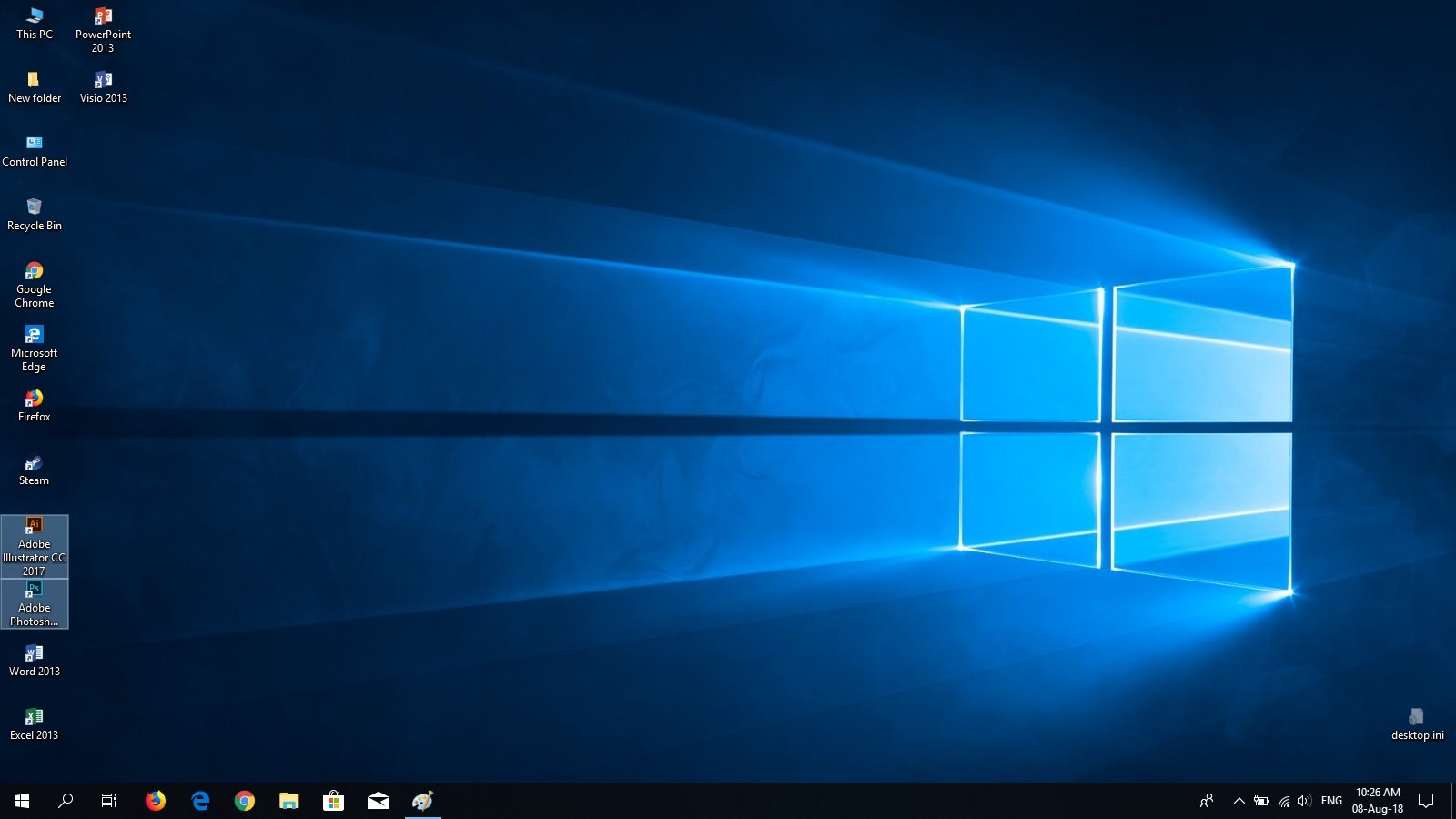Switch to the running Paint app on the taskbar
1456x819 pixels.
click(x=423, y=801)
